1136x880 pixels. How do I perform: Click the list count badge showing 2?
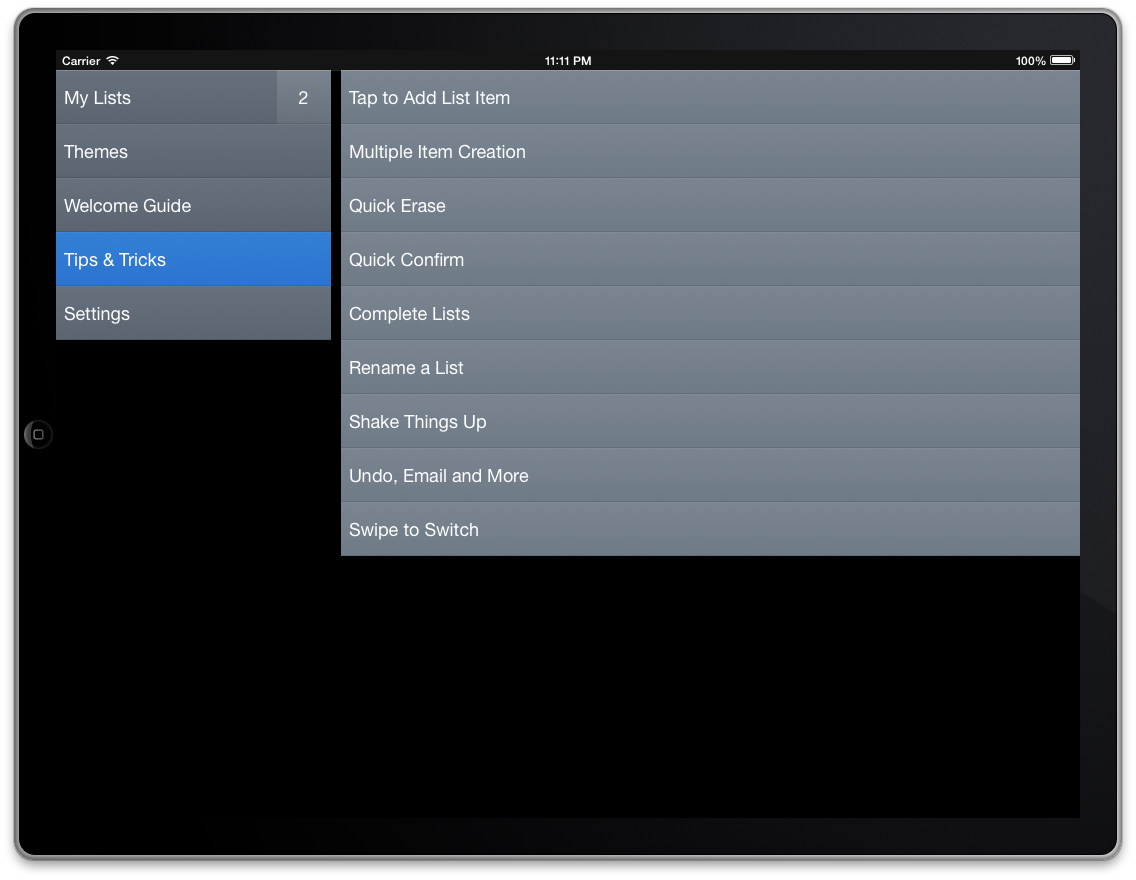(303, 98)
